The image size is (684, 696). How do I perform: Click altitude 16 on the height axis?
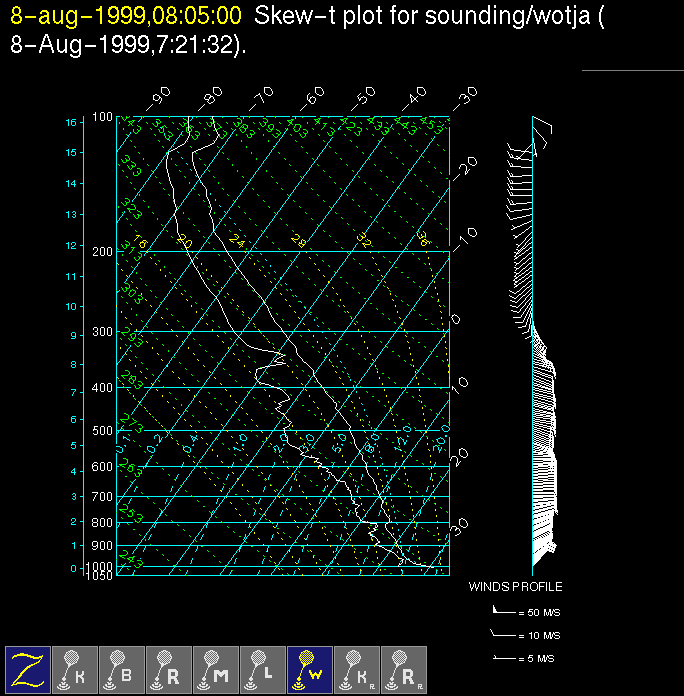click(x=71, y=122)
